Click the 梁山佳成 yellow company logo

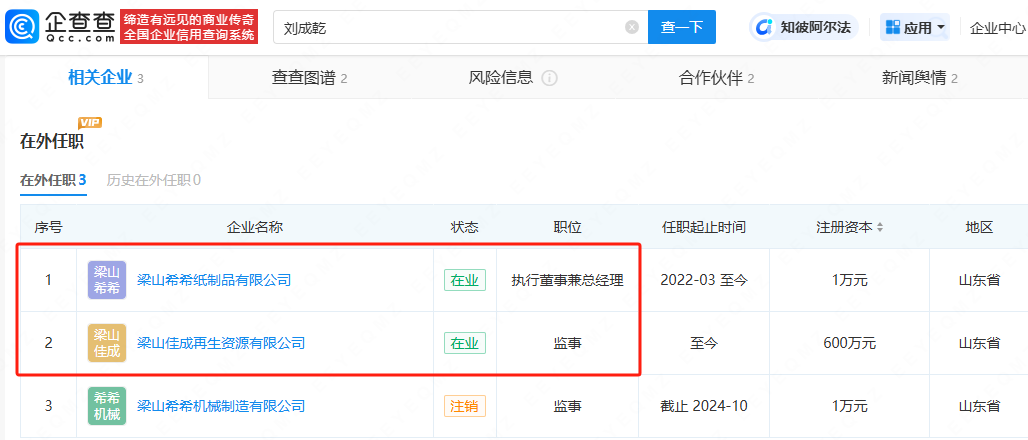(107, 343)
